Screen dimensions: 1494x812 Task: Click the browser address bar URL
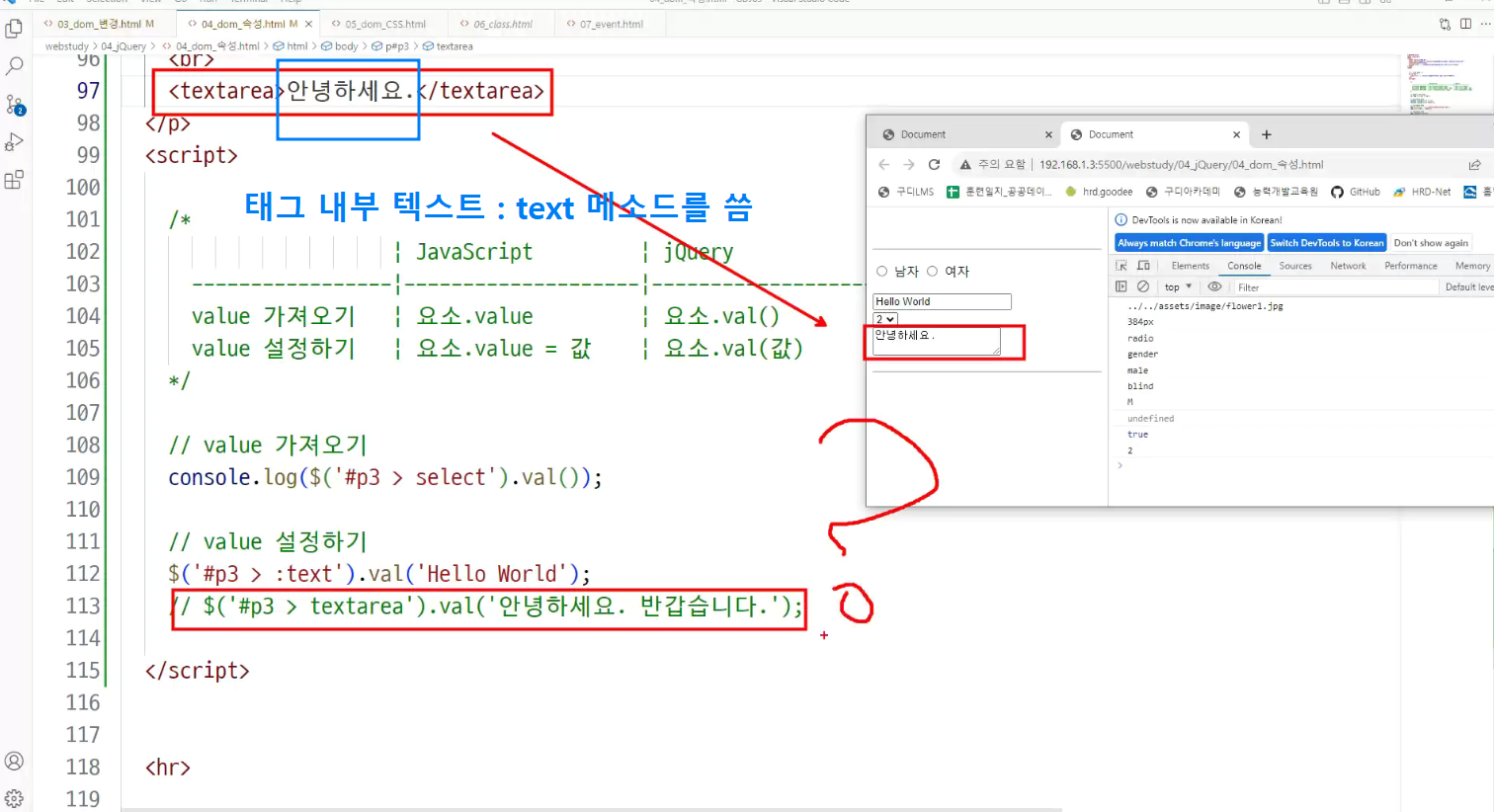(1181, 165)
